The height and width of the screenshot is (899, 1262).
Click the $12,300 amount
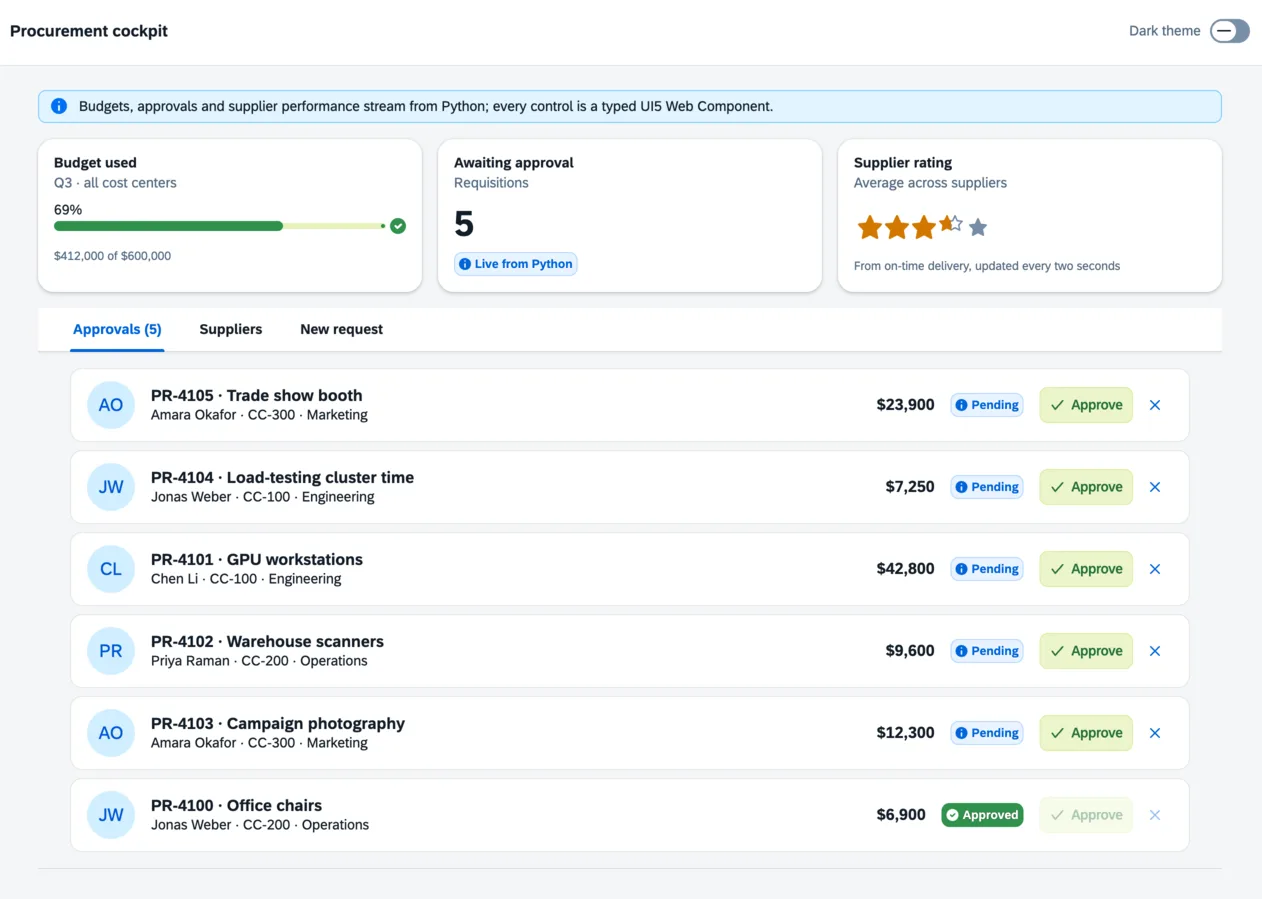point(906,733)
